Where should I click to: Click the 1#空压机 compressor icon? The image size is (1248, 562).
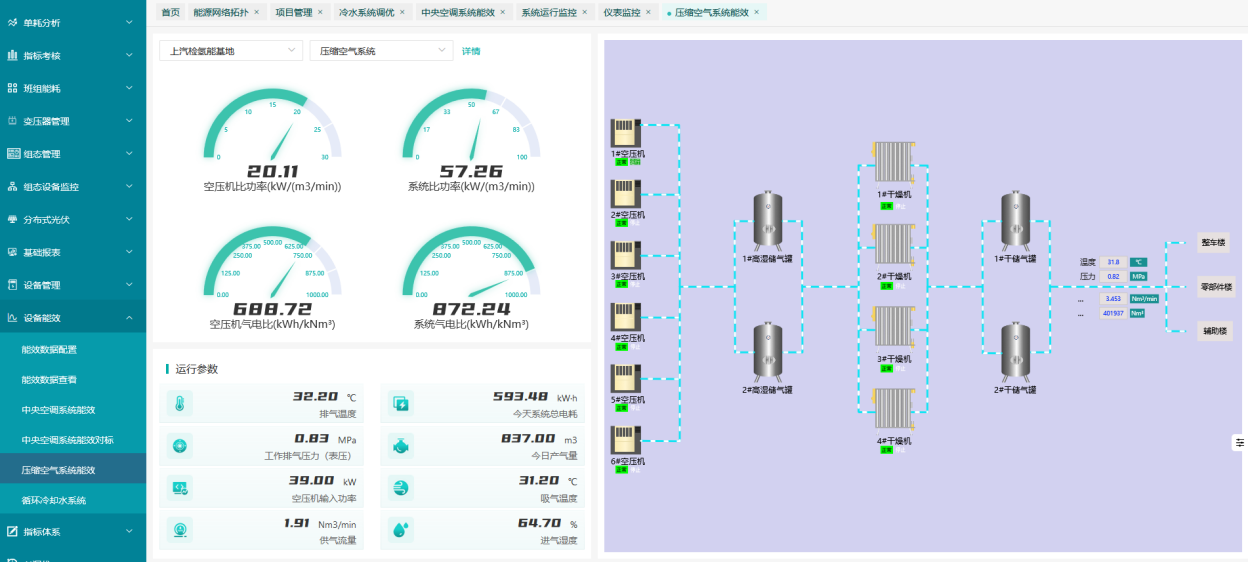click(x=627, y=132)
